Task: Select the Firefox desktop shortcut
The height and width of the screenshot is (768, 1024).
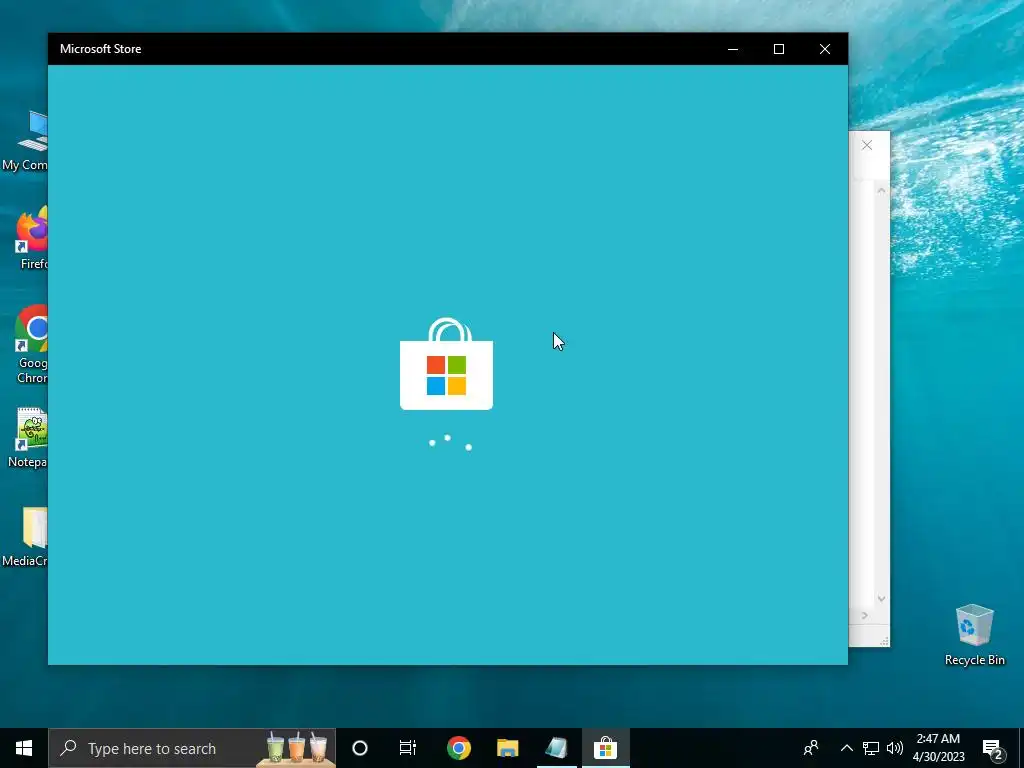Action: [x=31, y=238]
